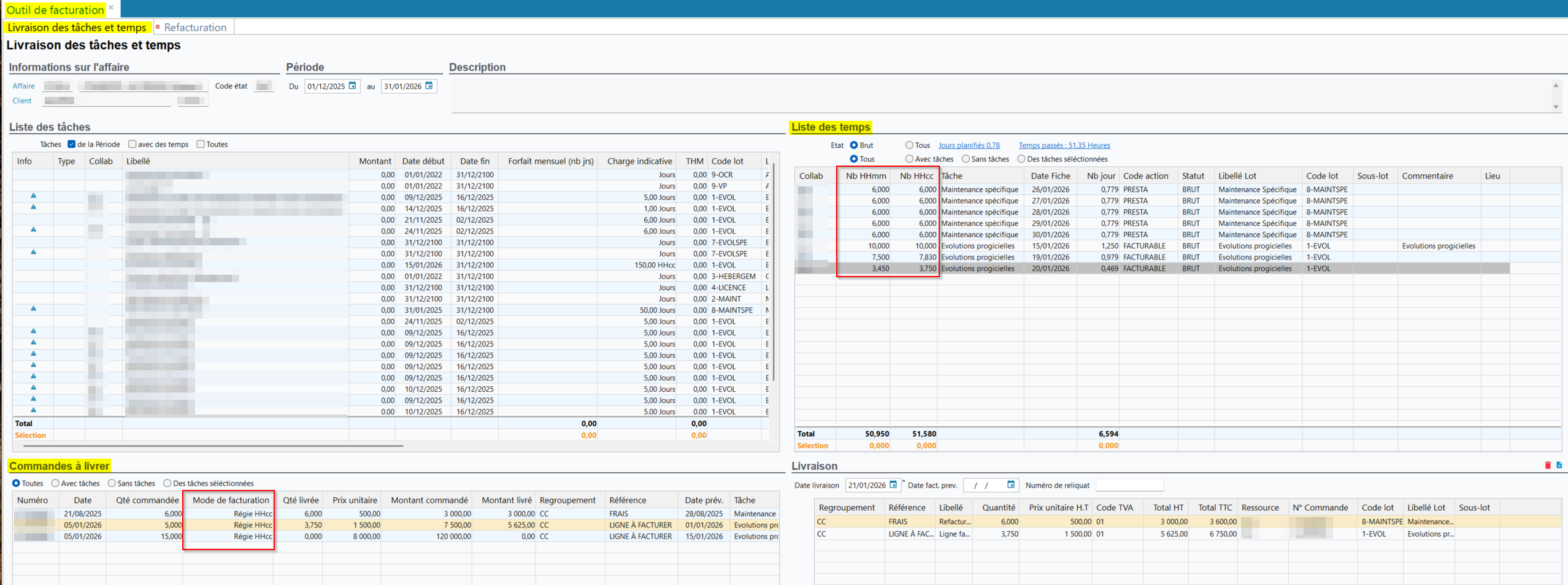The image size is (1568, 585).
Task: Open the Jours planifiés 0,78 link
Action: [969, 145]
